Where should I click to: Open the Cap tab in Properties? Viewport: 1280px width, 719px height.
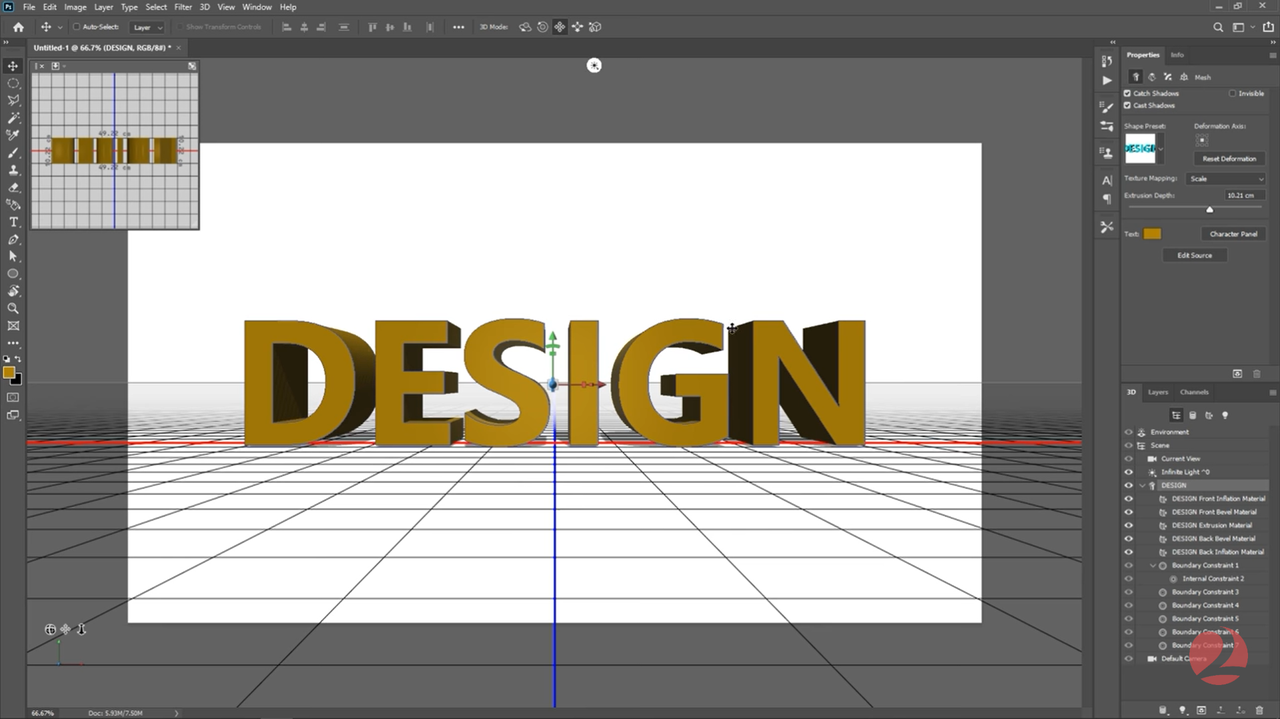coord(1167,77)
